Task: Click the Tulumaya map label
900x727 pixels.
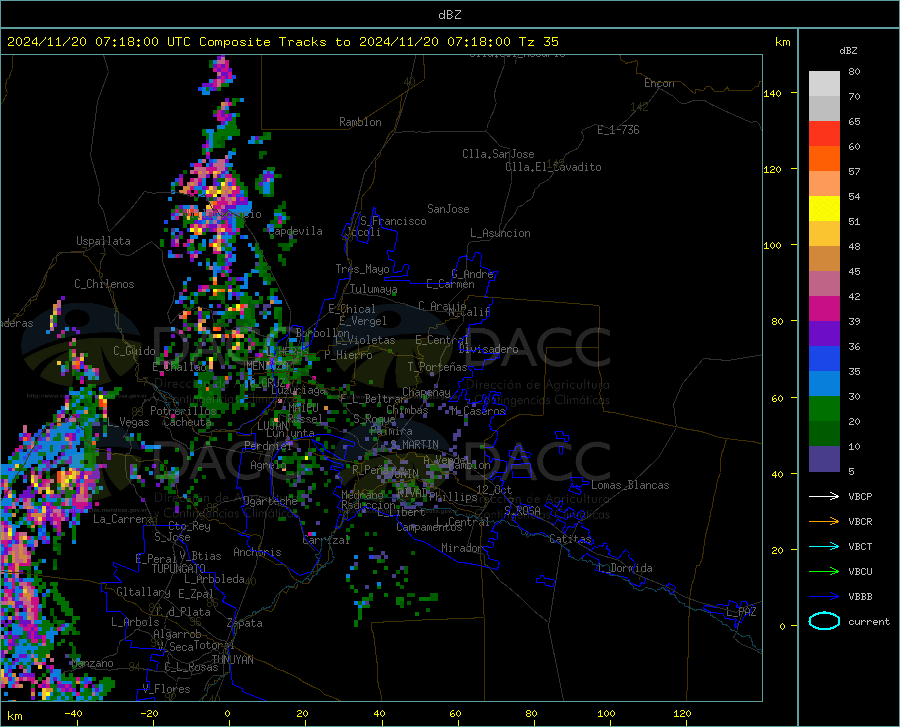Action: tap(374, 289)
